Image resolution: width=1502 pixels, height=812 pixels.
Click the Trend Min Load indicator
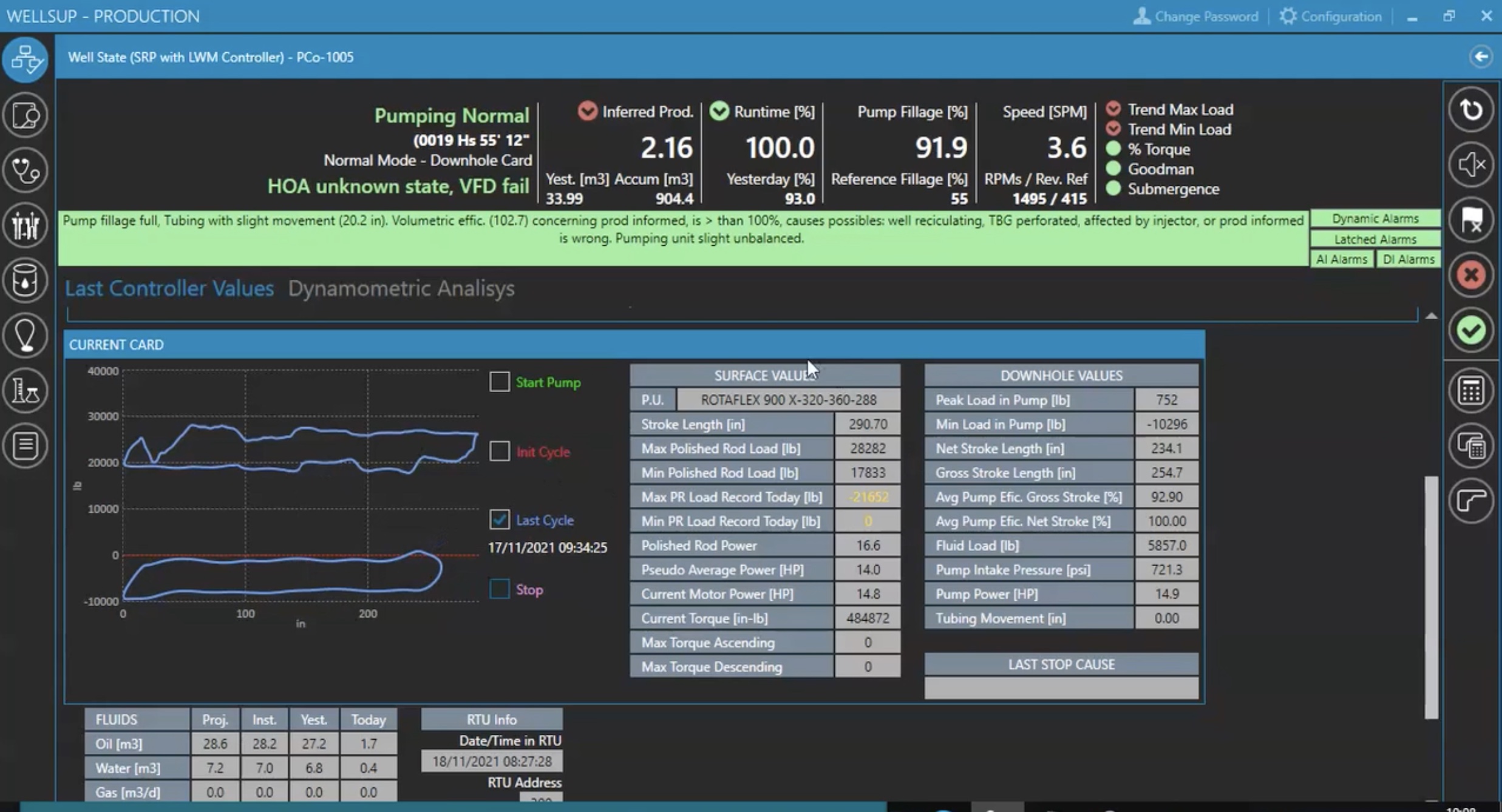pyautogui.click(x=1113, y=129)
